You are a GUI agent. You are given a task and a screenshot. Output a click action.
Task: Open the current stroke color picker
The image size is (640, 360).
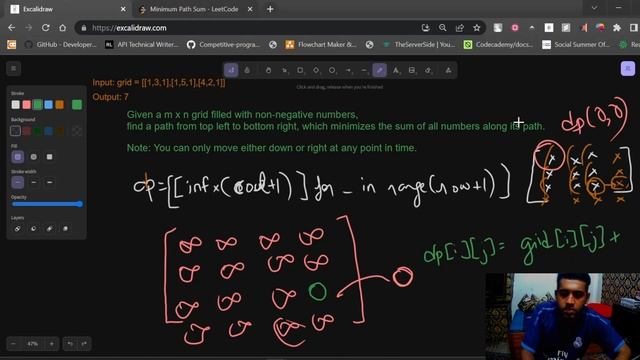tap(77, 105)
